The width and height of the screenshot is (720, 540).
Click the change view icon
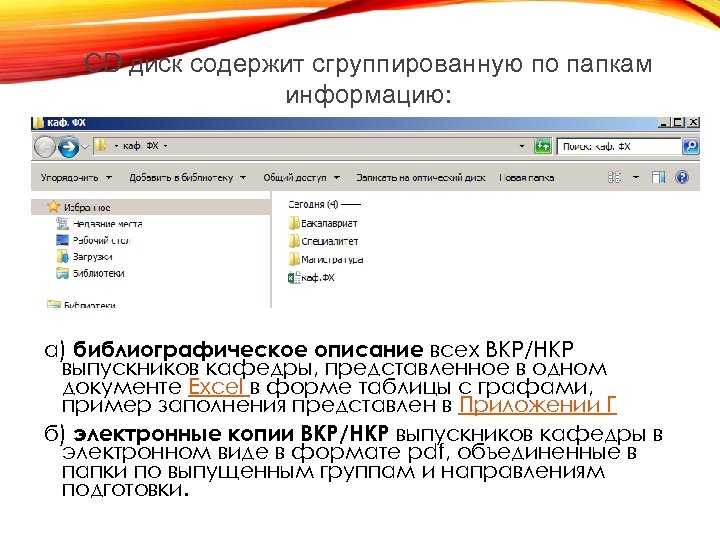614,177
